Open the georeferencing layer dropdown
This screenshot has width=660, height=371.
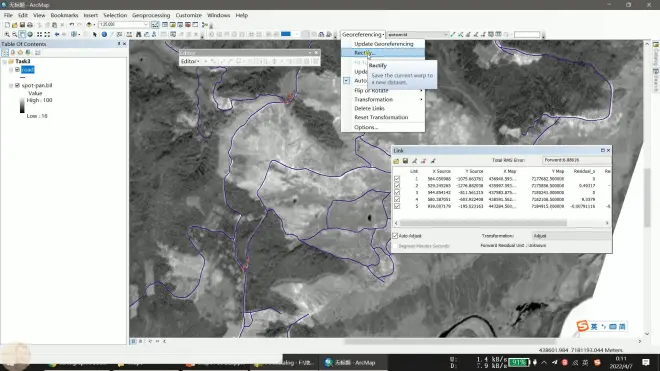(x=445, y=35)
